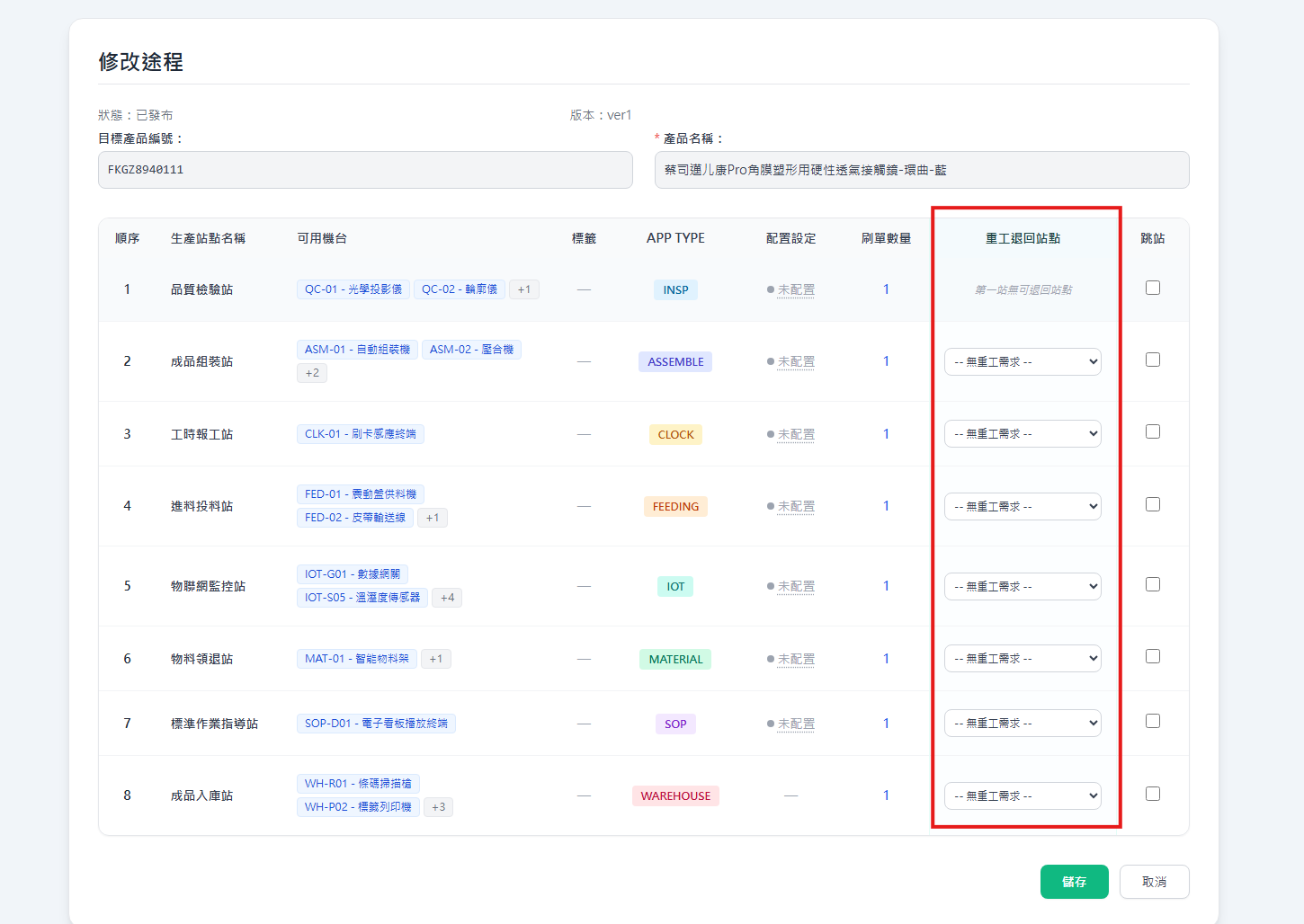Click the 可用機台 column header
Screen dimensions: 1304x924
coord(322,238)
